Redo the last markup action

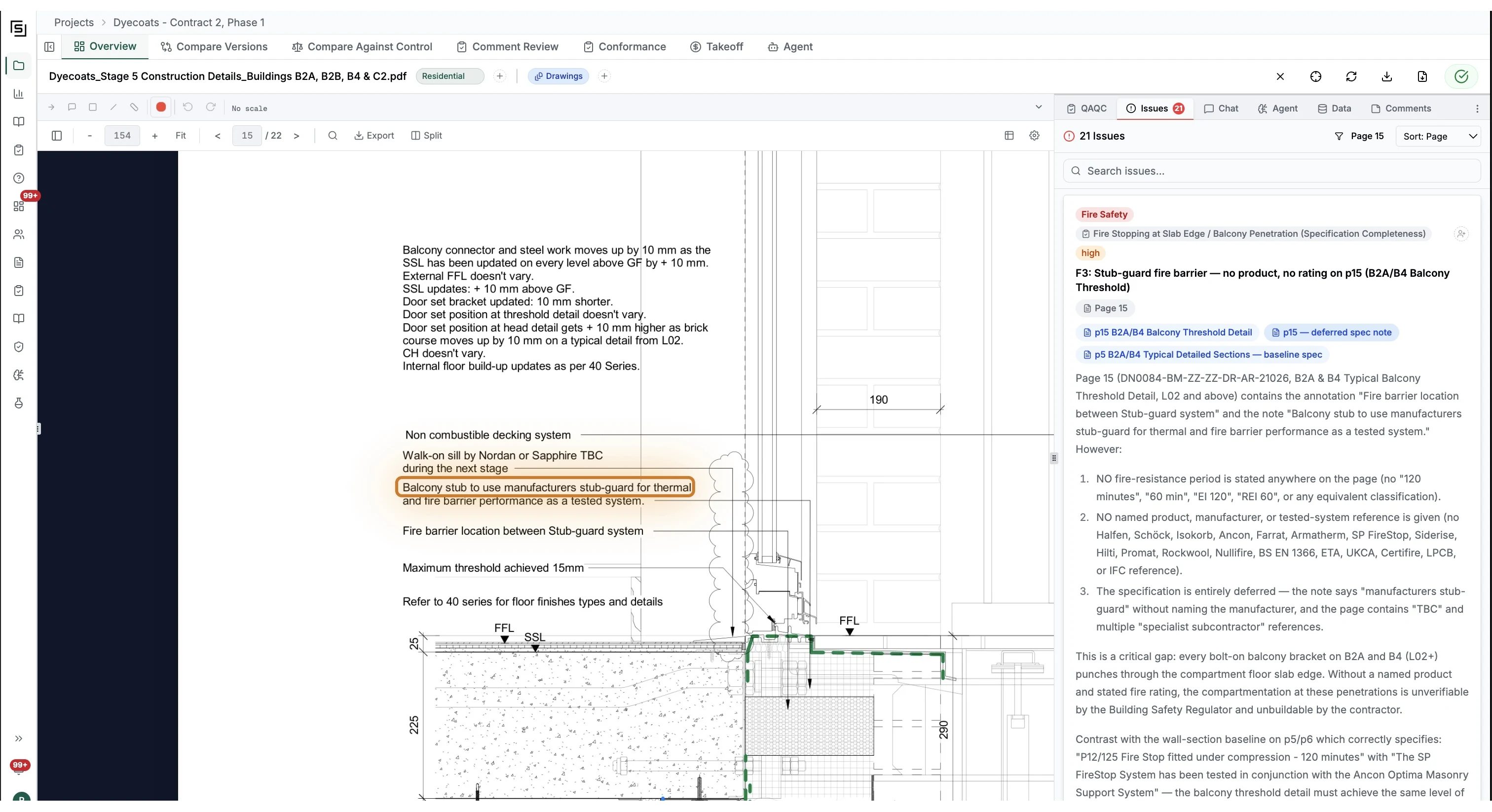tap(211, 107)
